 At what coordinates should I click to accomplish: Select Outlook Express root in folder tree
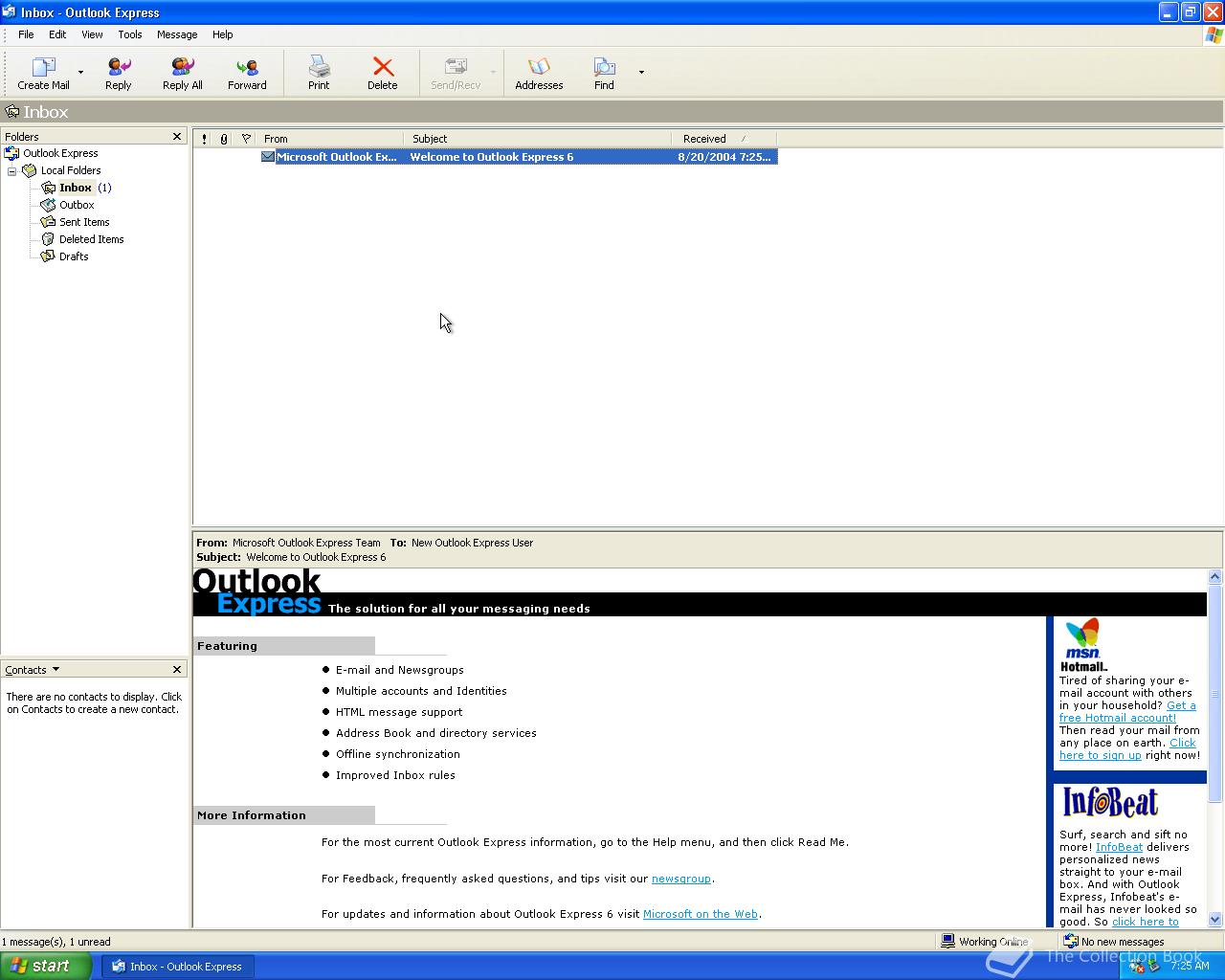(x=60, y=153)
